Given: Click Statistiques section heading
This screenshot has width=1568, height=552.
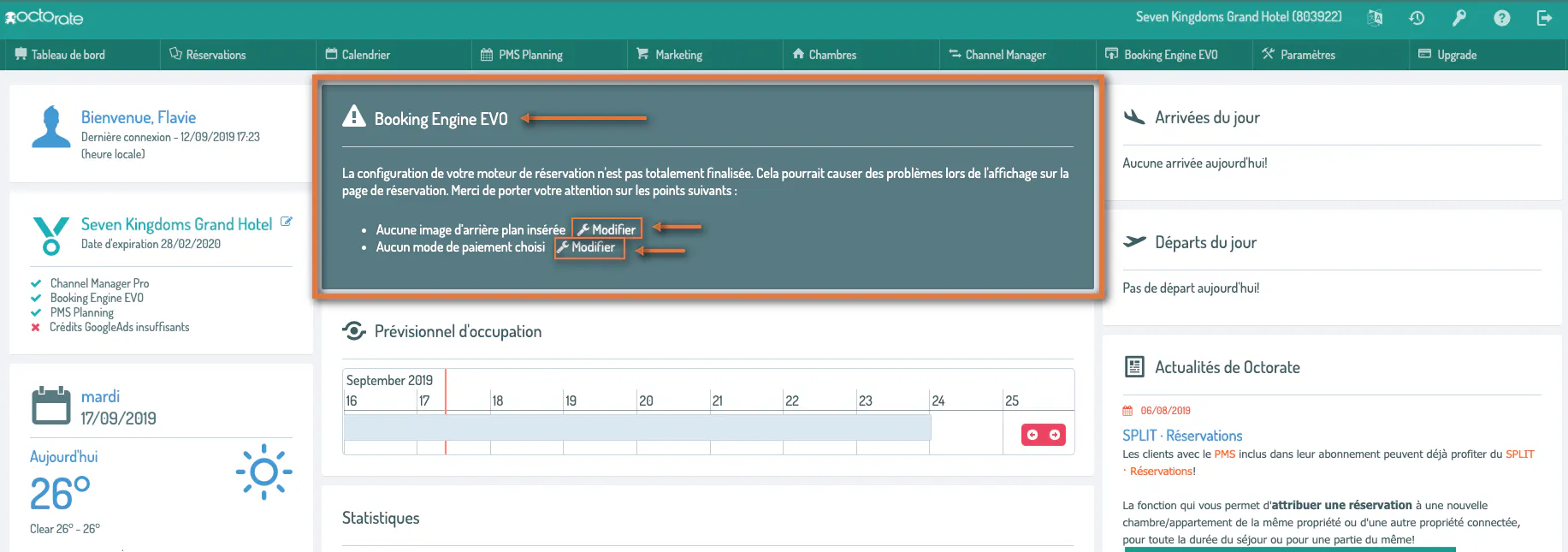Looking at the screenshot, I should pyautogui.click(x=381, y=518).
